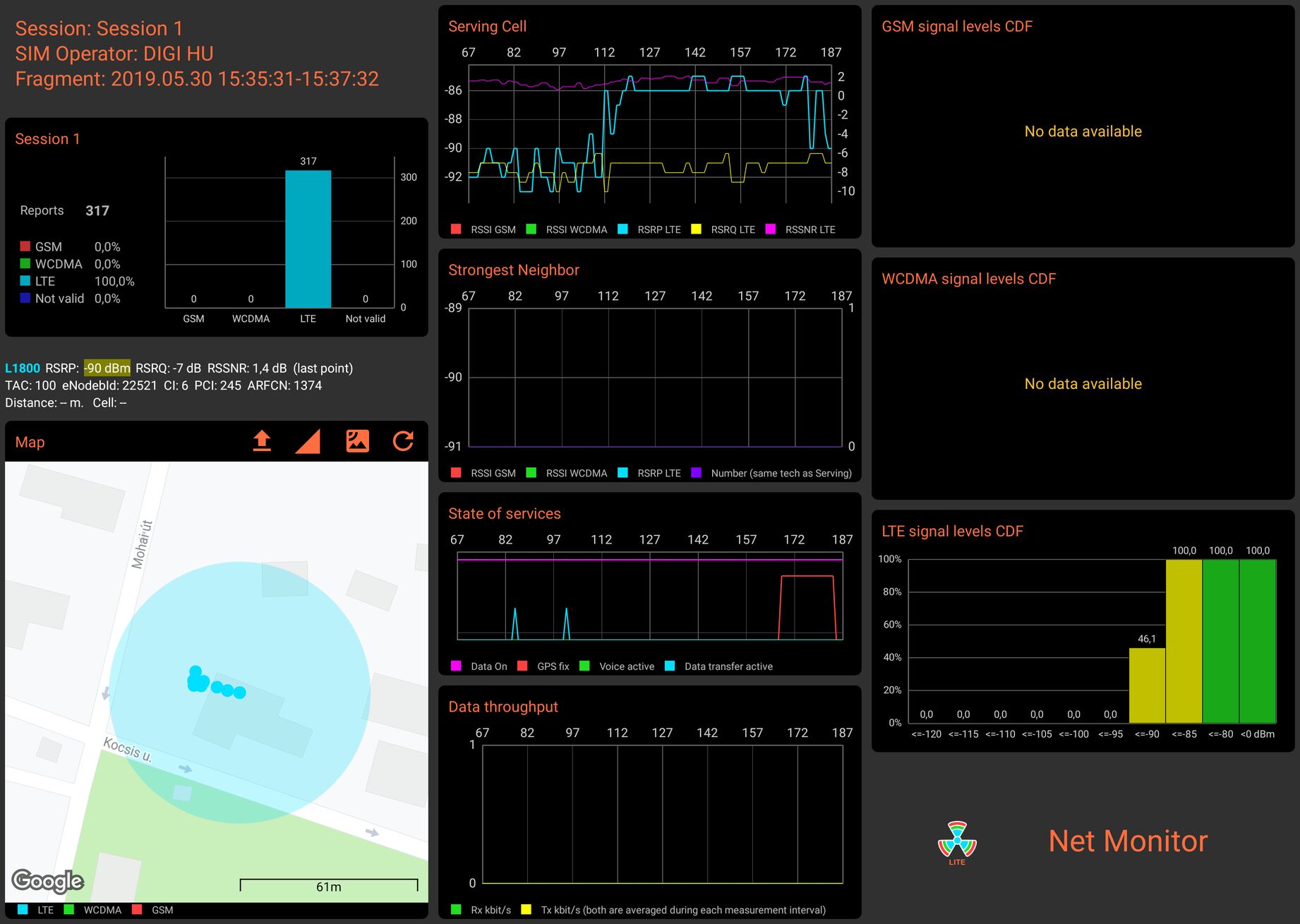The width and height of the screenshot is (1300, 924).
Task: Click the upload arrow icon on Map
Action: click(x=262, y=441)
